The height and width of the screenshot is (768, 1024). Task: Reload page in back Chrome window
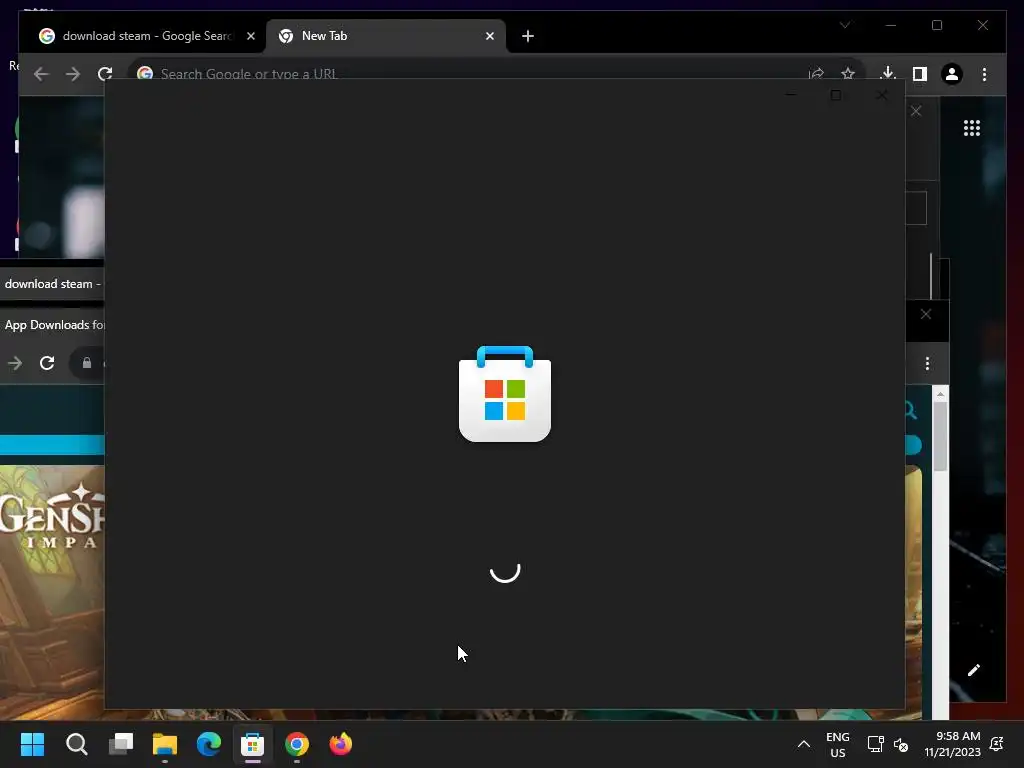click(47, 363)
